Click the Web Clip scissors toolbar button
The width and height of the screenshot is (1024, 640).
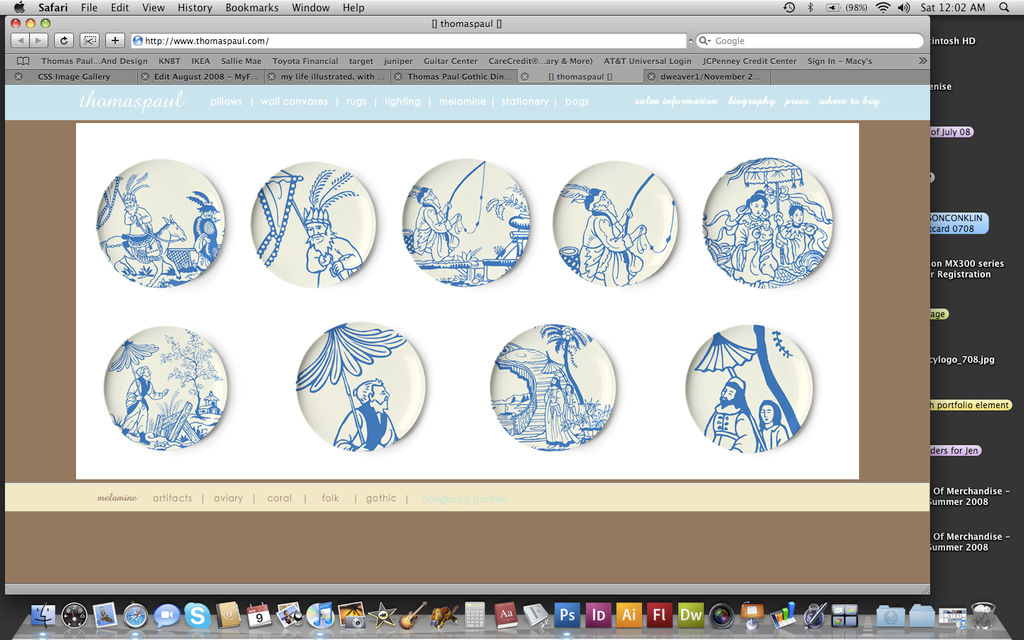89,40
